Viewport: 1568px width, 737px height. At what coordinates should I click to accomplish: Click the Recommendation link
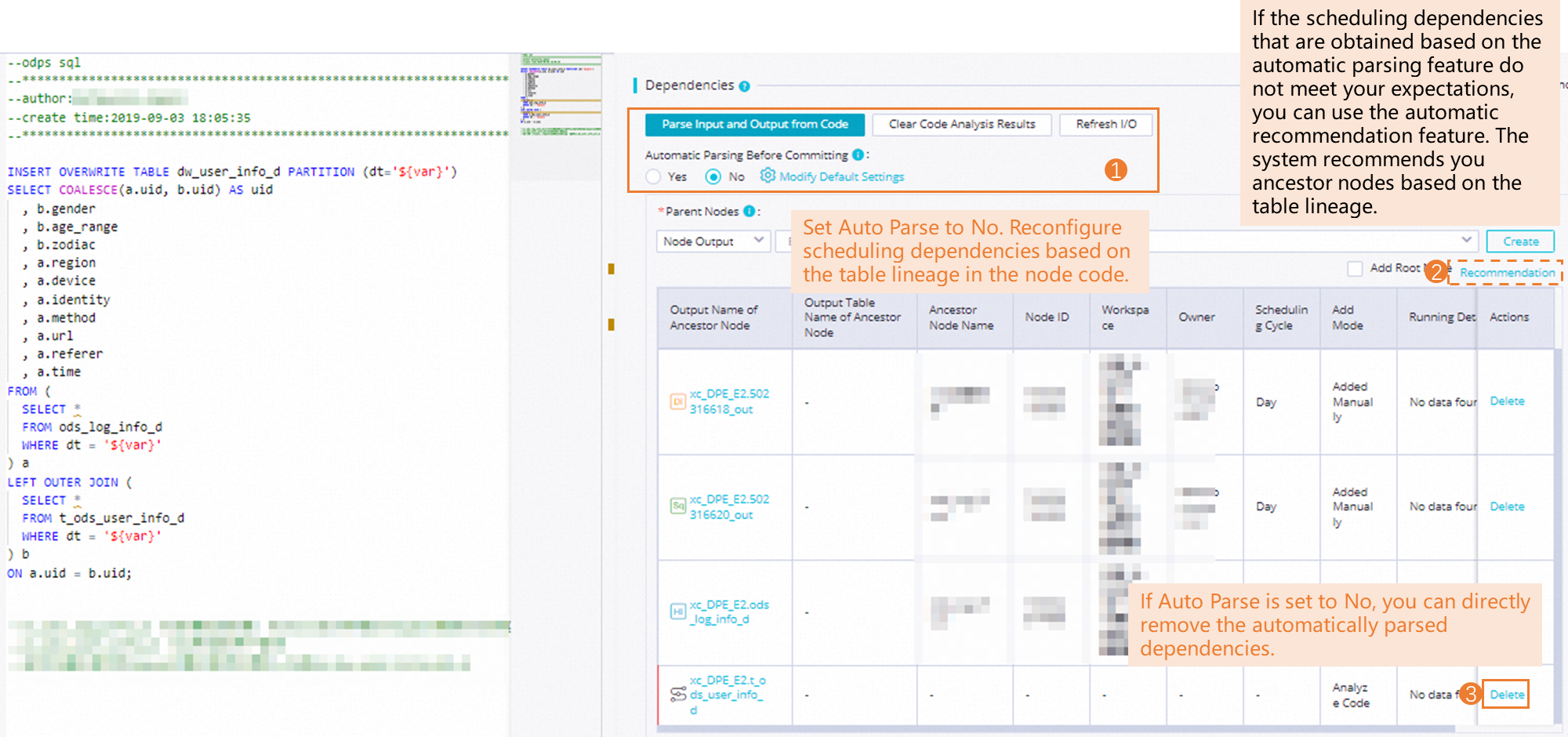[1507, 273]
